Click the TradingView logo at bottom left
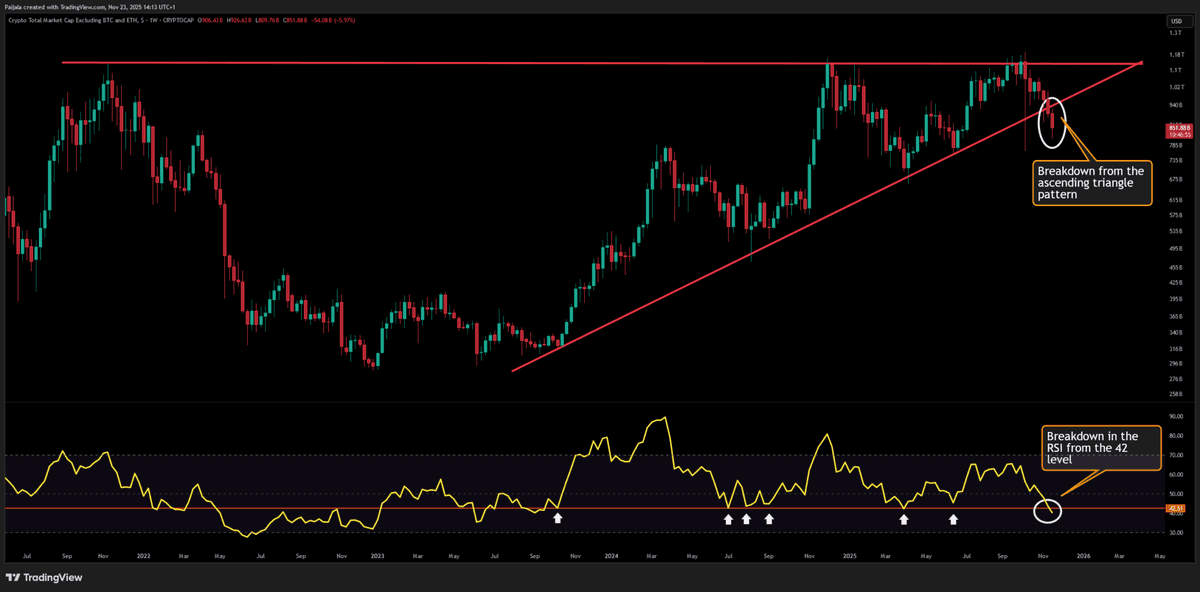 [x=43, y=577]
